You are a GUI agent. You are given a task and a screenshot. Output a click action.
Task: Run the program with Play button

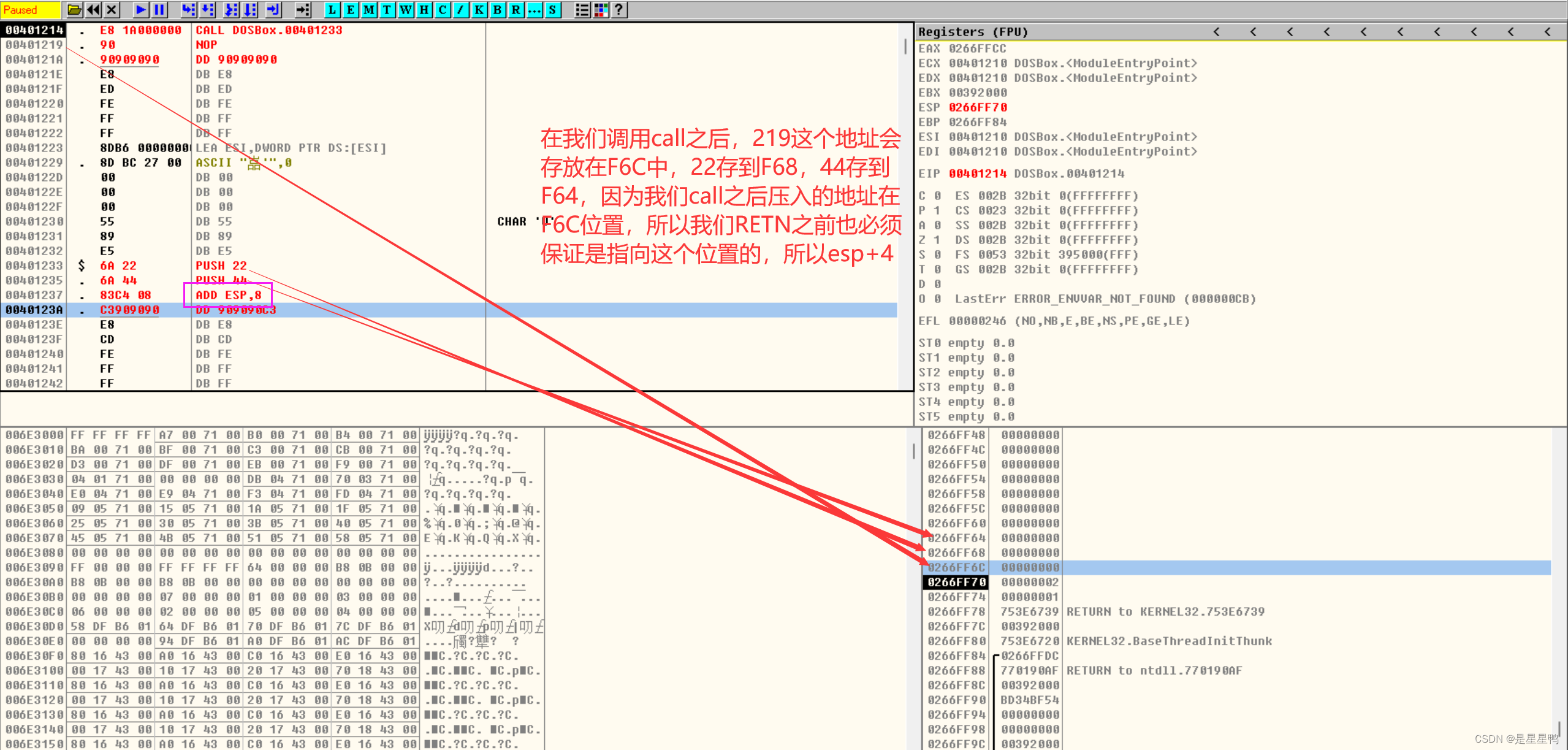pyautogui.click(x=140, y=9)
